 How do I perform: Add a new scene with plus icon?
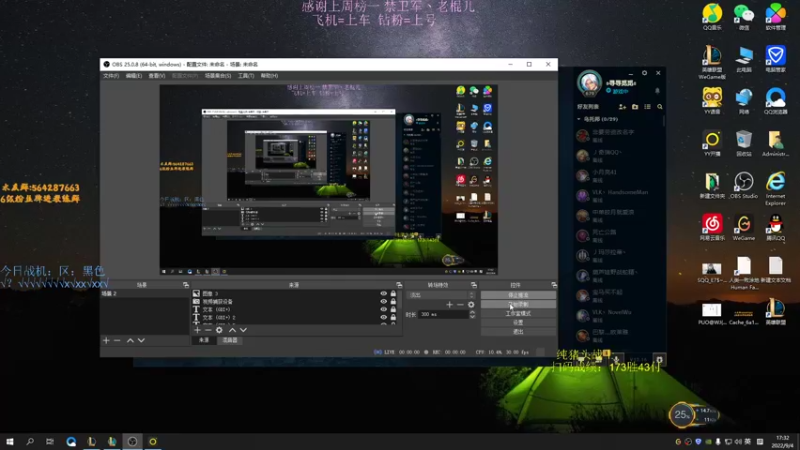click(106, 340)
